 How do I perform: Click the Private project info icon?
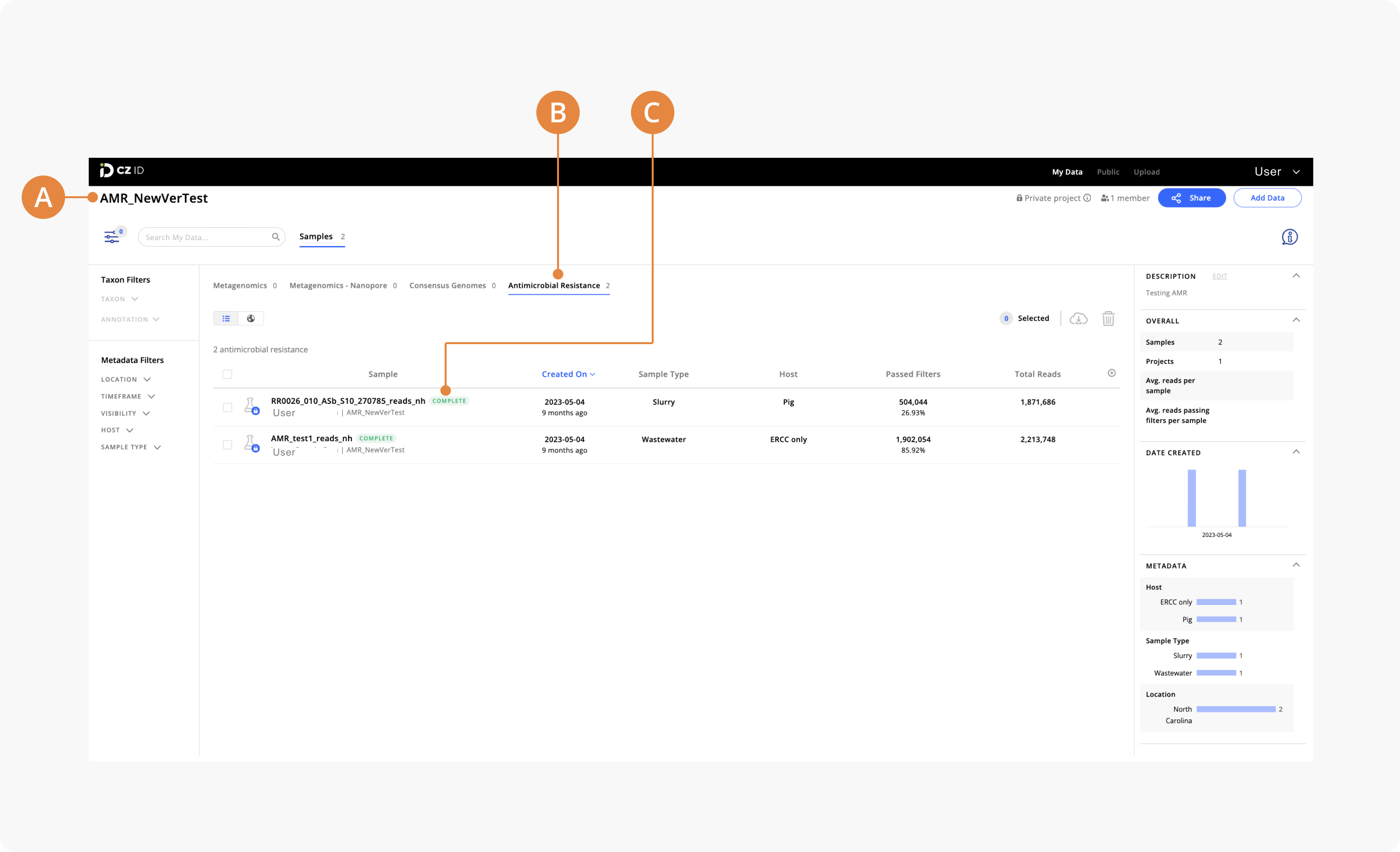pyautogui.click(x=1087, y=198)
